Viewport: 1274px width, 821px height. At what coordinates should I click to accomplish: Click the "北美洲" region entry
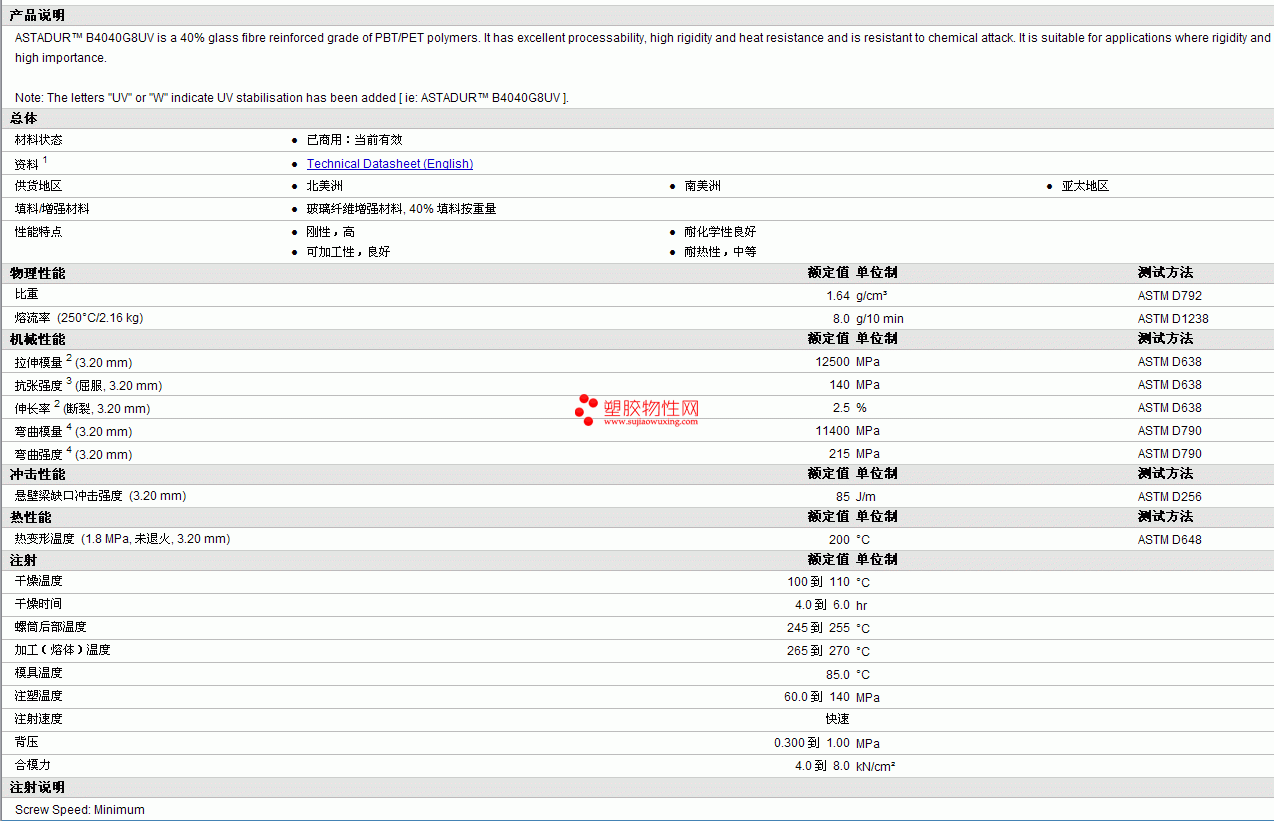click(x=324, y=186)
